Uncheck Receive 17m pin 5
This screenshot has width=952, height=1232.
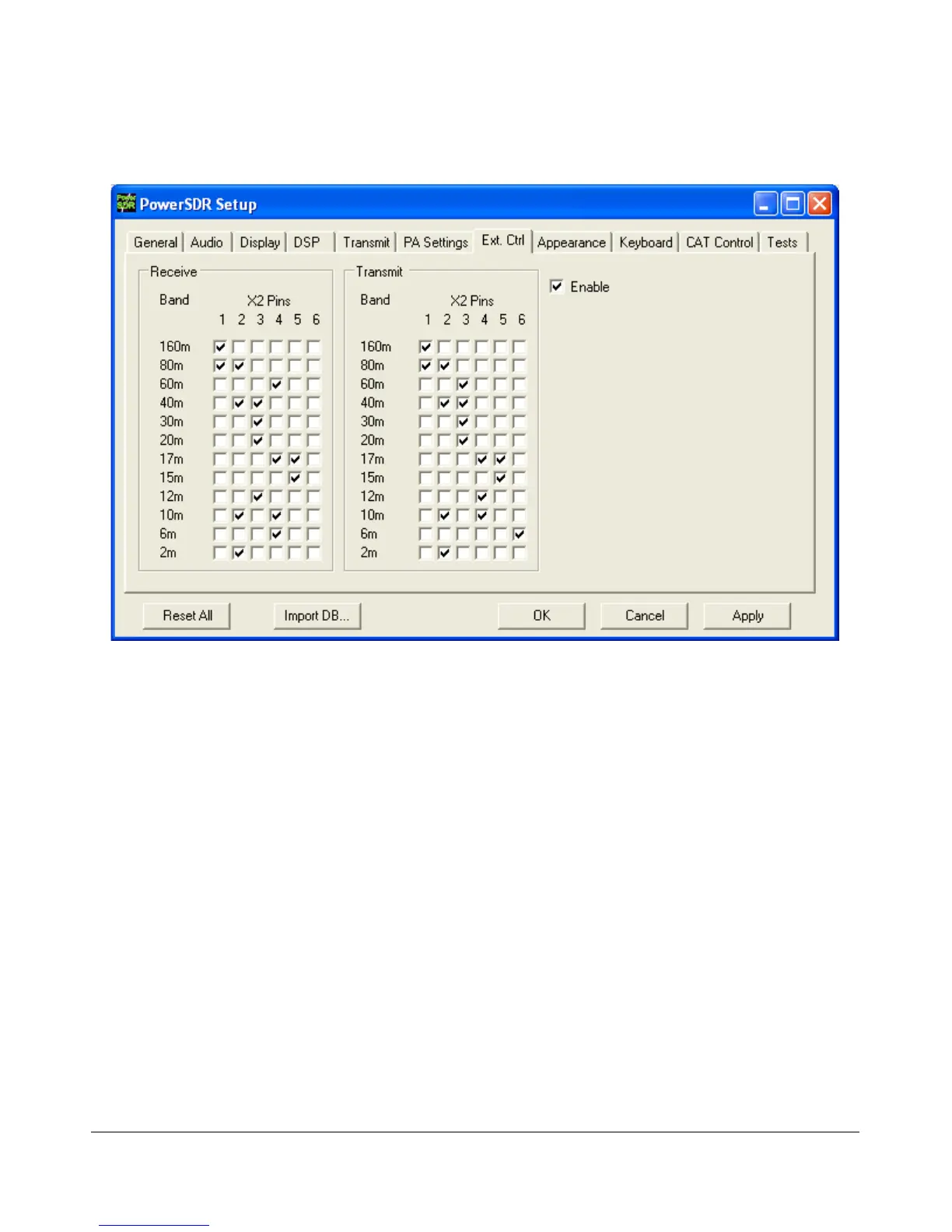[295, 459]
